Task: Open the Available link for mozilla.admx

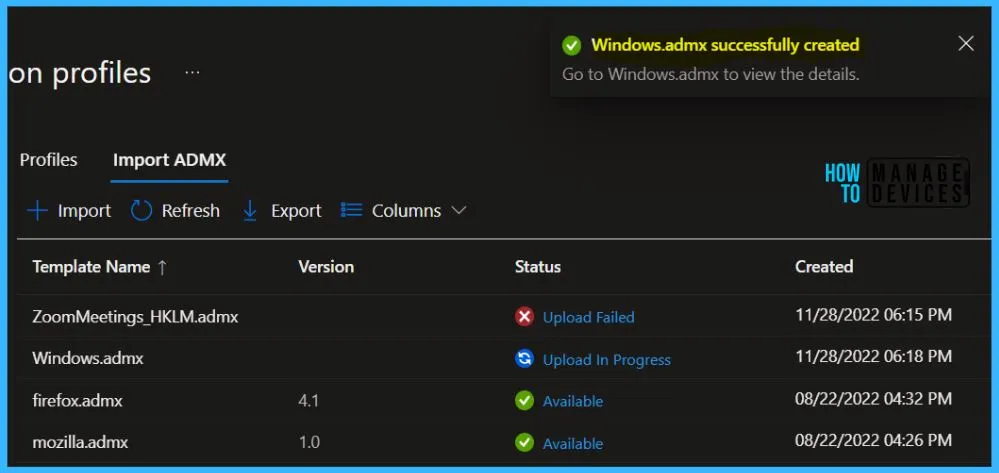Action: pyautogui.click(x=573, y=444)
